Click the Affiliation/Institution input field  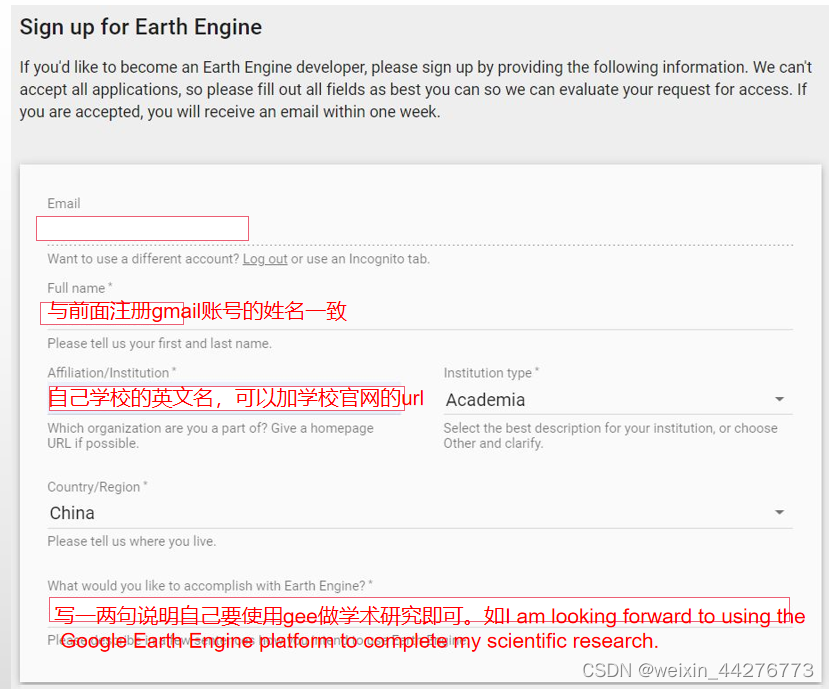tap(224, 399)
